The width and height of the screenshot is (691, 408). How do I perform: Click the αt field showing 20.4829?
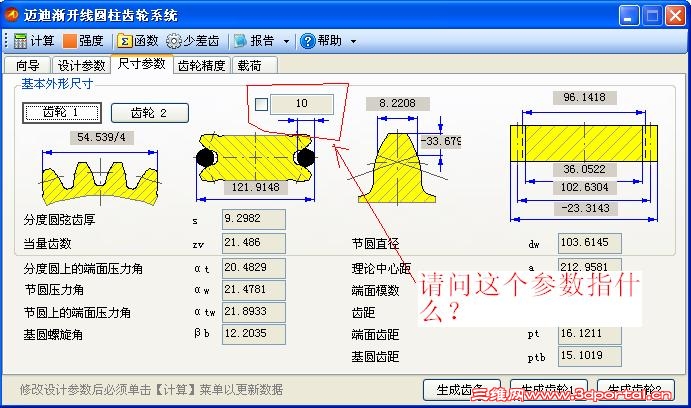click(x=254, y=268)
